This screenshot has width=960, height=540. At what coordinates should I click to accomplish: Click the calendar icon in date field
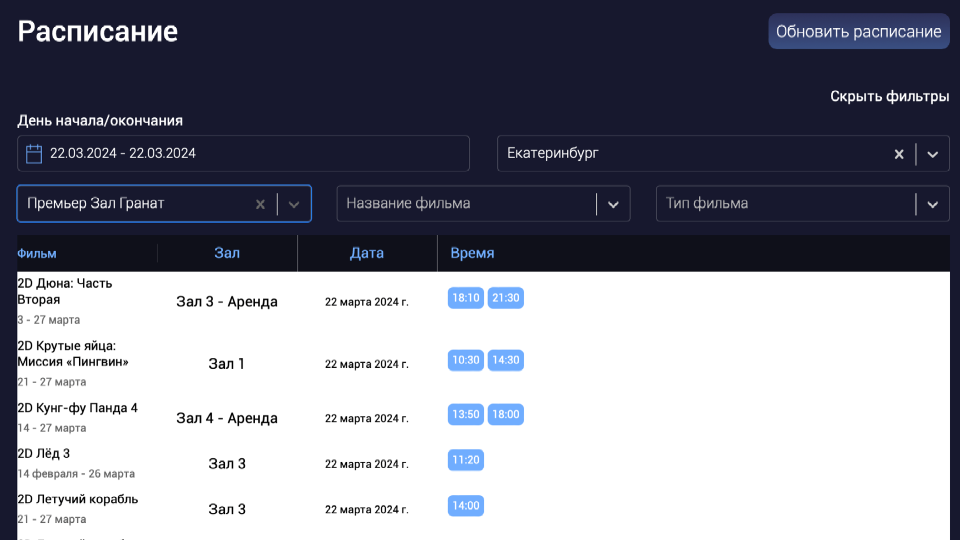click(x=33, y=154)
